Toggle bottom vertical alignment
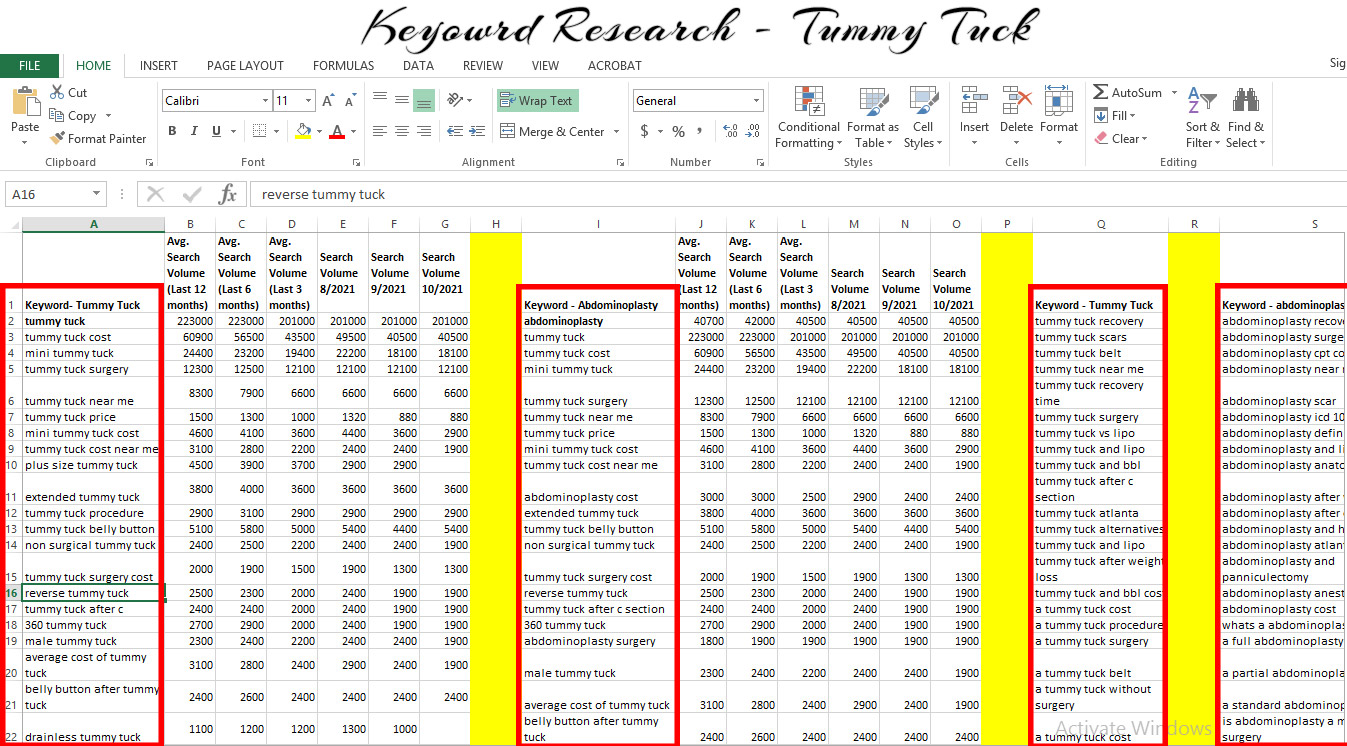Image resolution: width=1347 pixels, height=746 pixels. (424, 100)
